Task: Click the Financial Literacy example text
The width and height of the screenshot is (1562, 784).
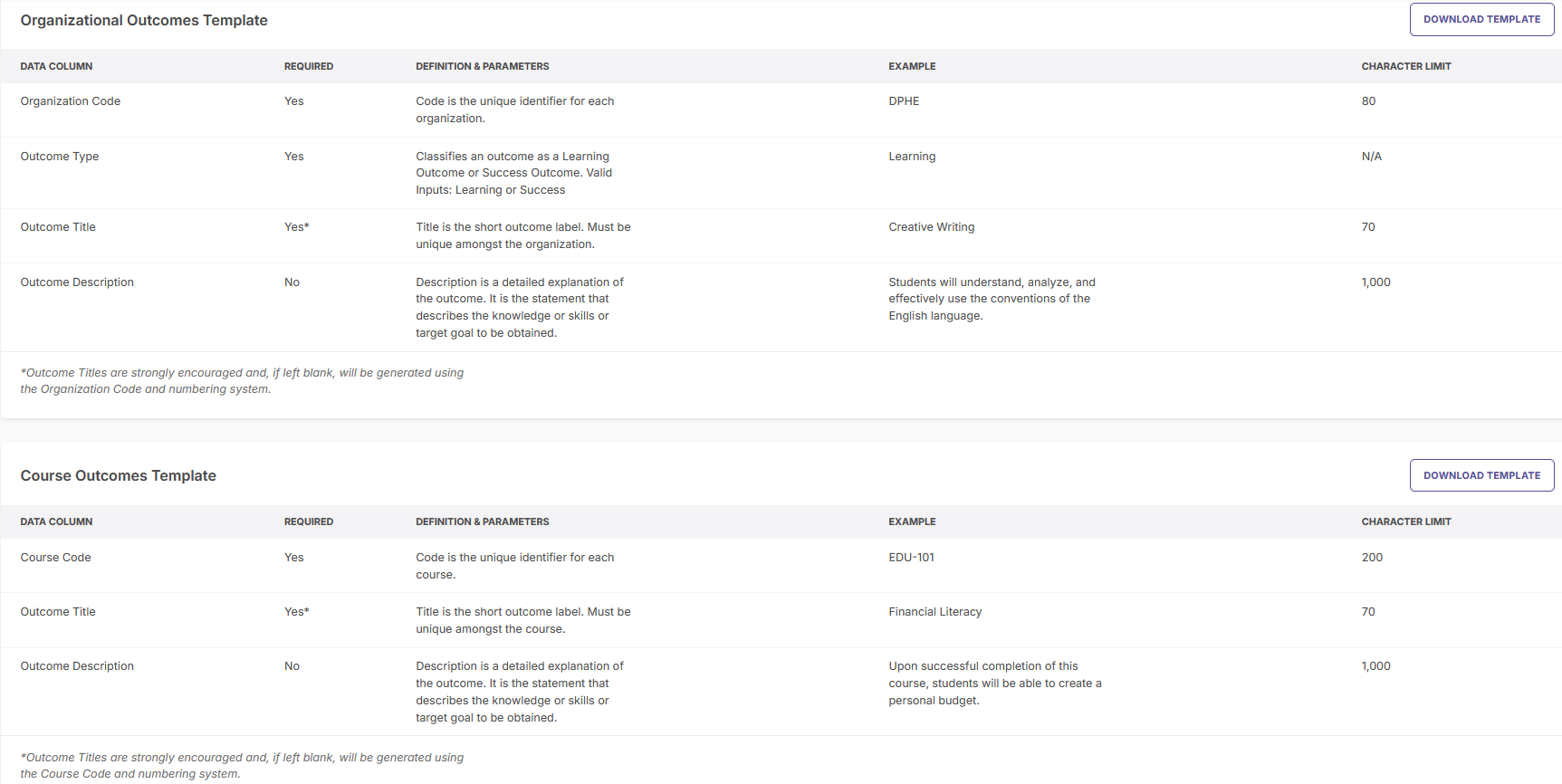Action: [x=935, y=612]
